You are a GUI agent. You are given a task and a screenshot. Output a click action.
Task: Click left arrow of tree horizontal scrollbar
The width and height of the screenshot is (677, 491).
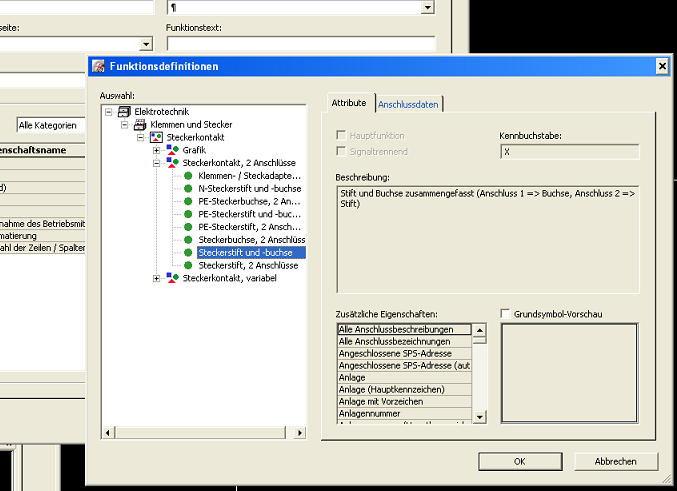click(108, 432)
